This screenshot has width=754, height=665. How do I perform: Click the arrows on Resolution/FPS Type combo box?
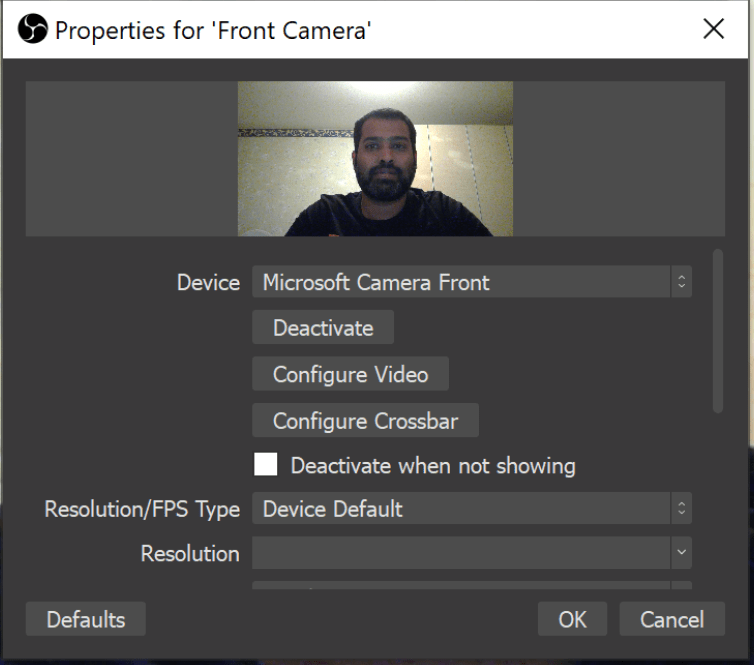681,508
